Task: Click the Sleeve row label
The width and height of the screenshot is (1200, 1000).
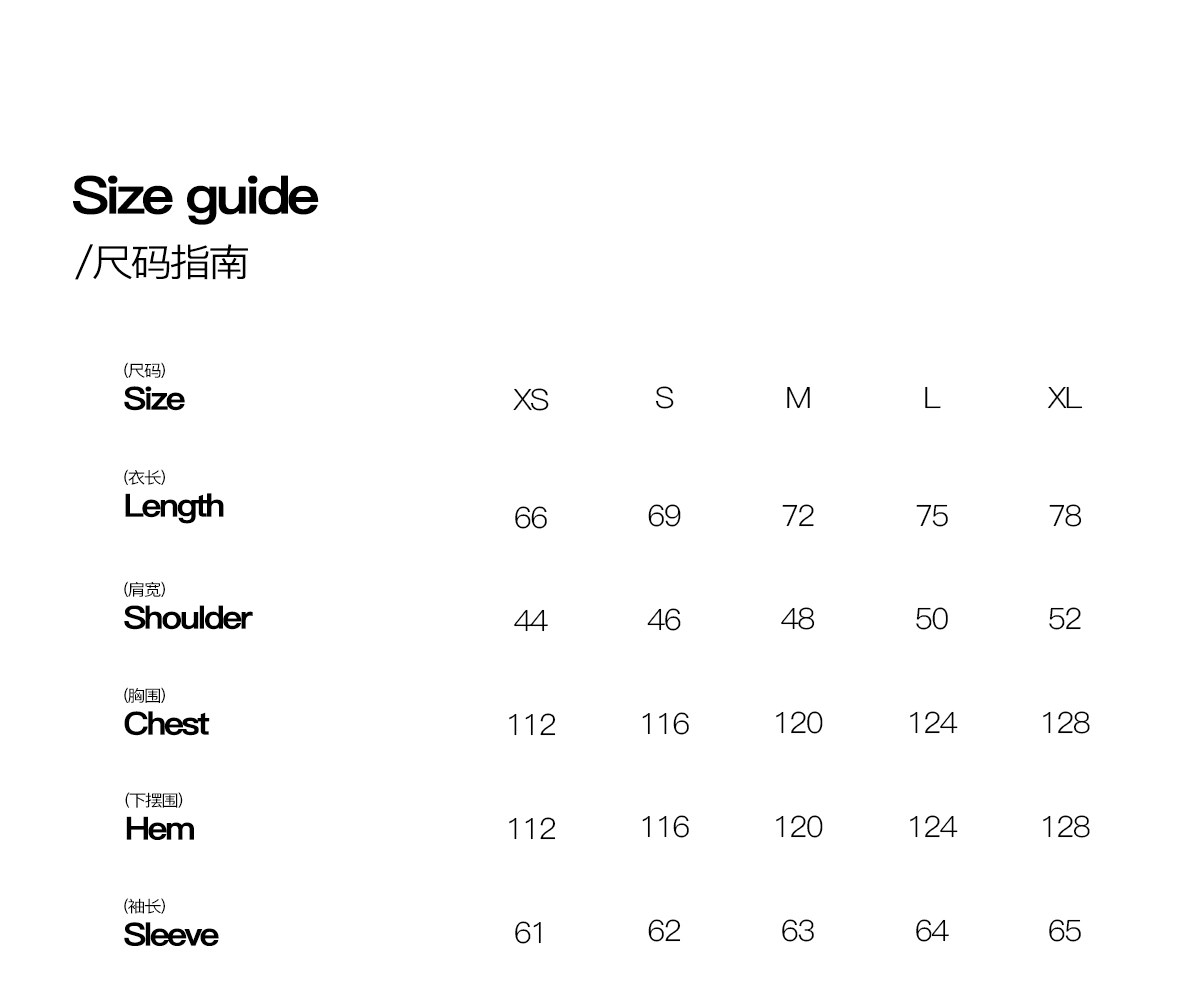Action: coord(171,935)
